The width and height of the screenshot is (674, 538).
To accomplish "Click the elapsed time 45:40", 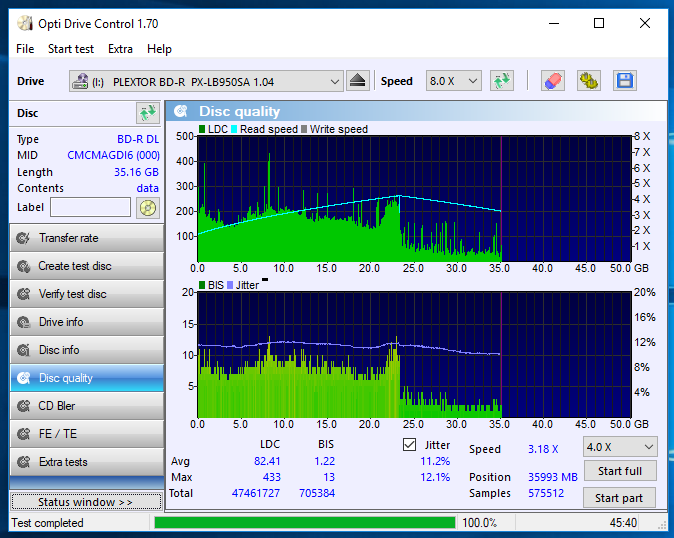I will [623, 523].
